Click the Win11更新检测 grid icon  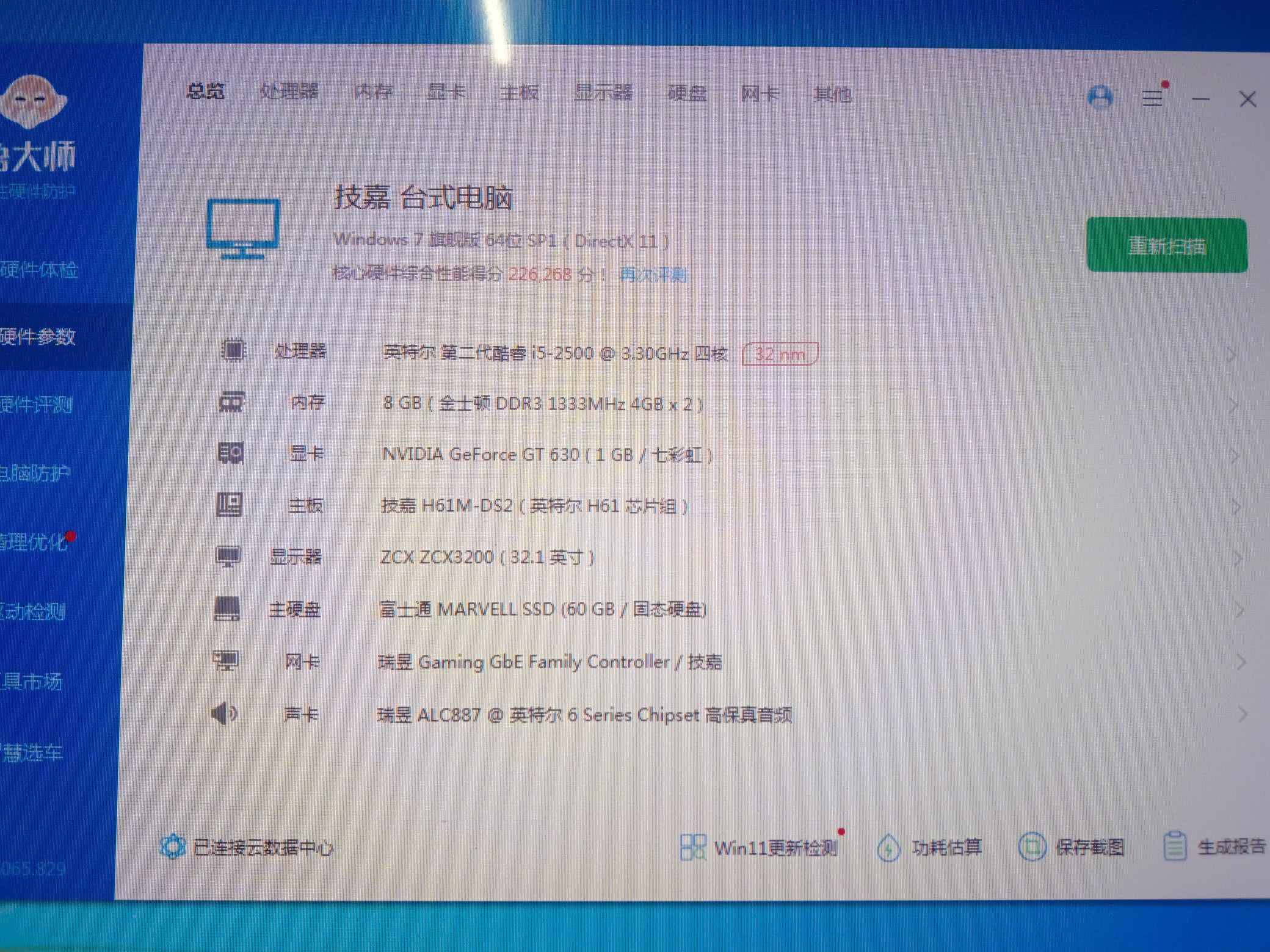point(693,848)
